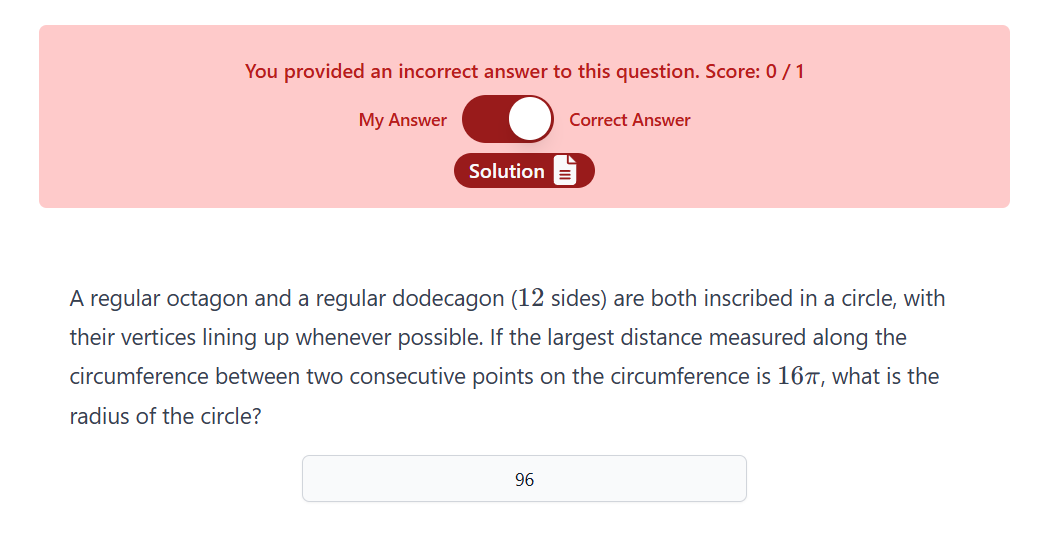Screen dimensions: 1045x550
Task: Open the Solution button
Action: click(524, 171)
